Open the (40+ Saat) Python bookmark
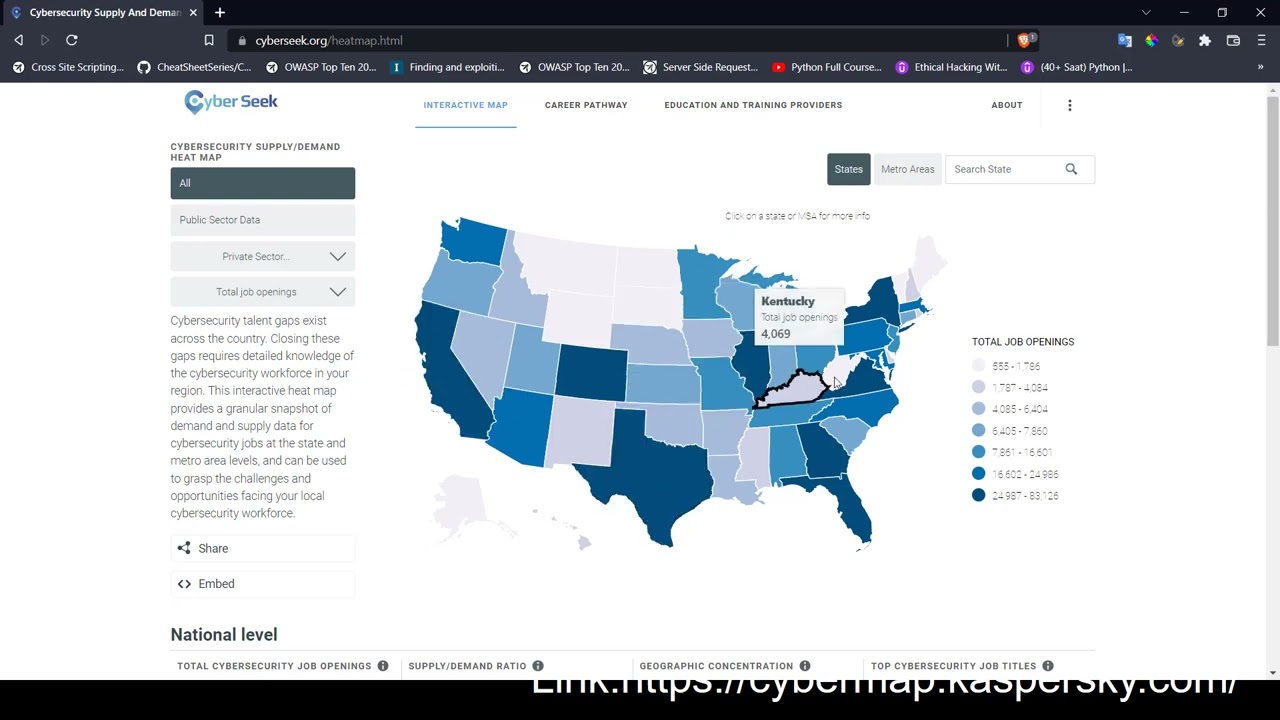Viewport: 1280px width, 720px height. pyautogui.click(x=1076, y=67)
